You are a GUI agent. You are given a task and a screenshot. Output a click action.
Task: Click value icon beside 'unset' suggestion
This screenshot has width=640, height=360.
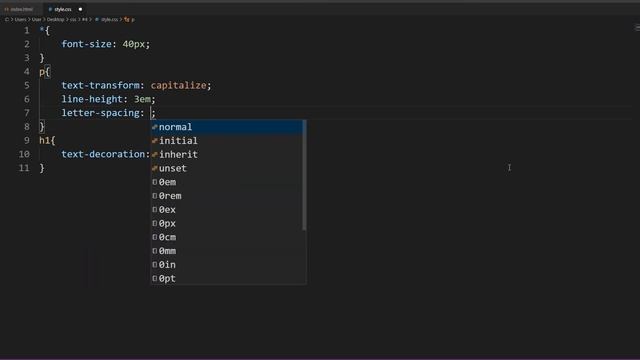(x=155, y=168)
